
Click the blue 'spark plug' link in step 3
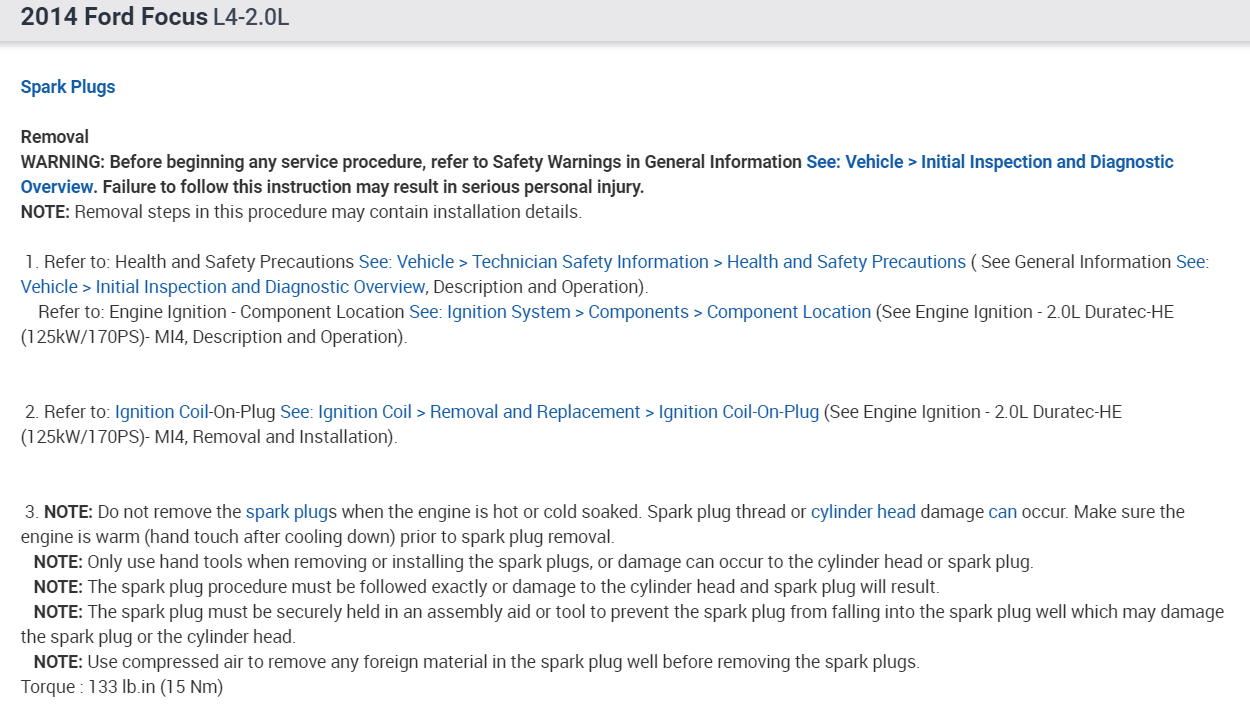point(287,512)
